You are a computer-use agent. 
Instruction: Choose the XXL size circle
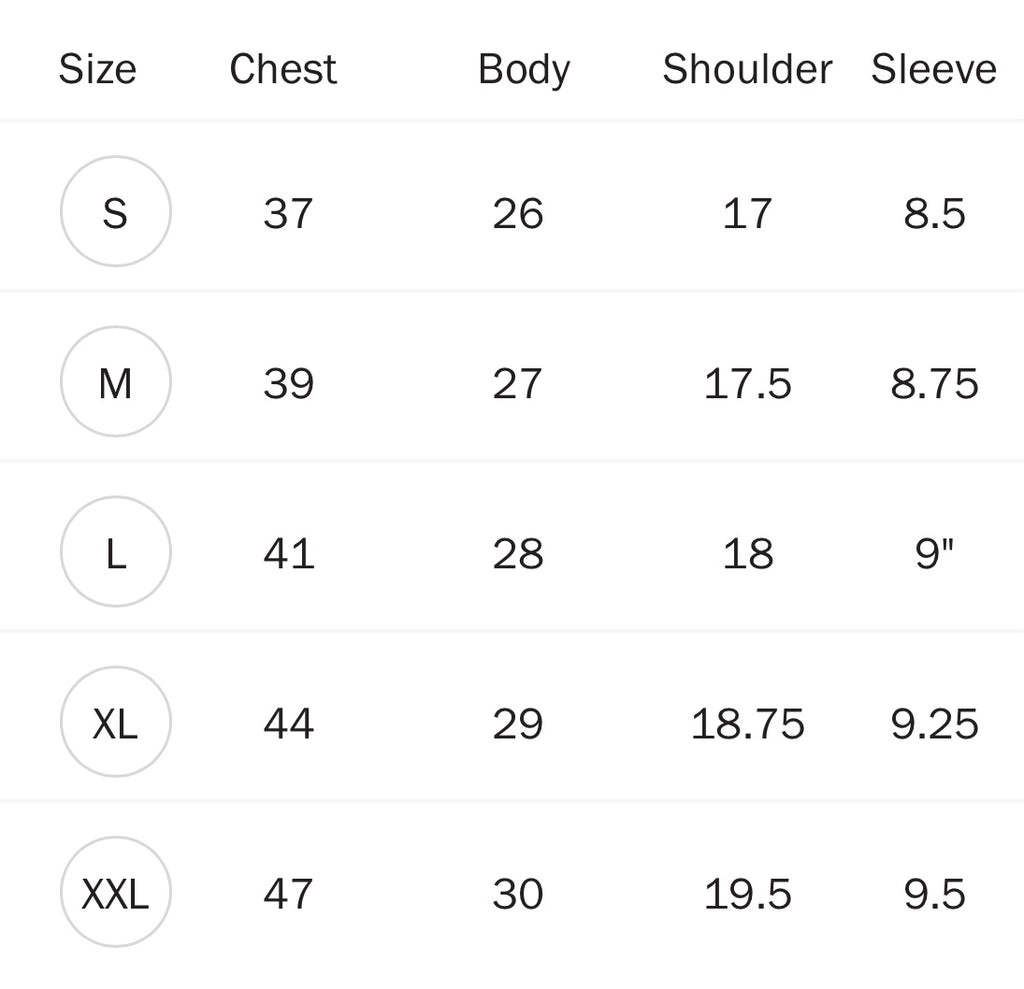[x=116, y=892]
